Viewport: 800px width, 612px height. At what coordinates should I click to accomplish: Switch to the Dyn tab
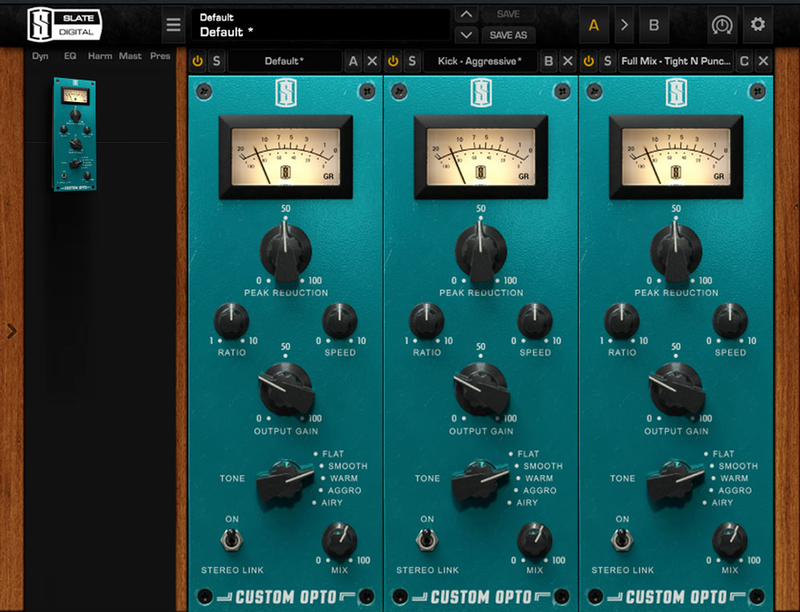pyautogui.click(x=40, y=56)
